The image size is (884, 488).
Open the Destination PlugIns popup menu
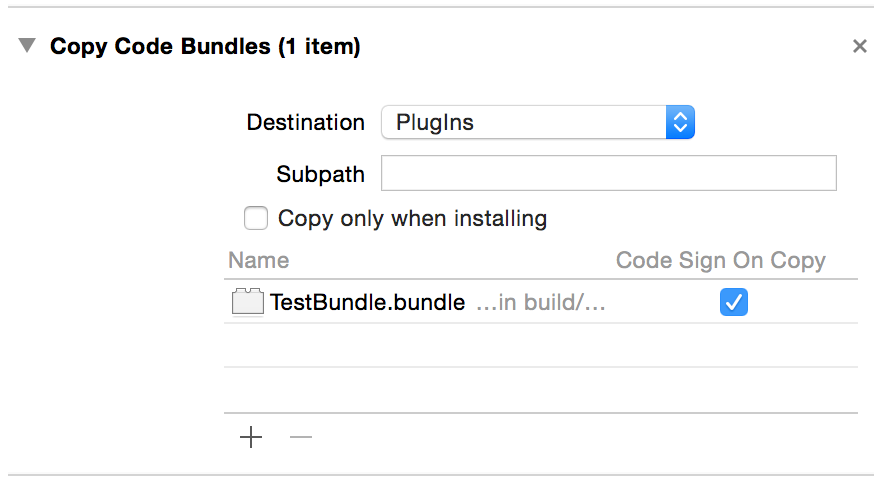[x=537, y=122]
